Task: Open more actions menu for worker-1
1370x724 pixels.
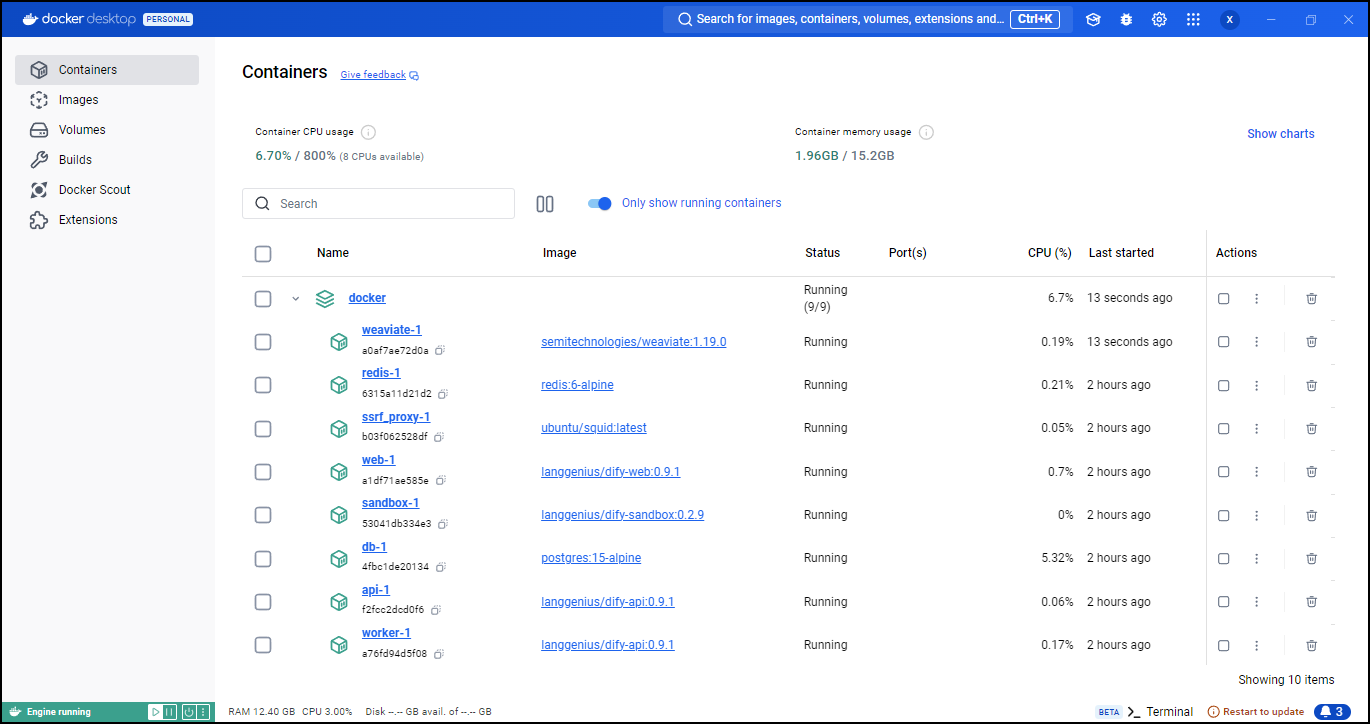Action: (1257, 645)
